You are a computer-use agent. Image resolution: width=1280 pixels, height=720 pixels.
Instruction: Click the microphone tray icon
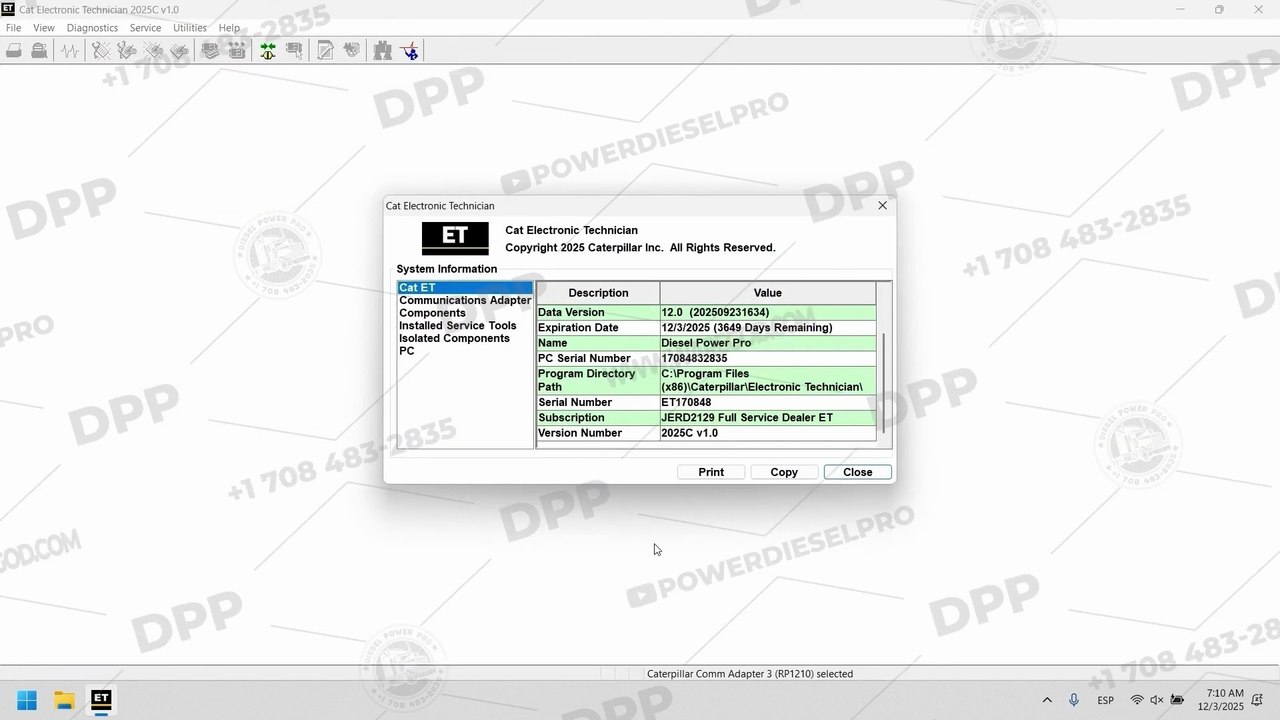[1074, 700]
